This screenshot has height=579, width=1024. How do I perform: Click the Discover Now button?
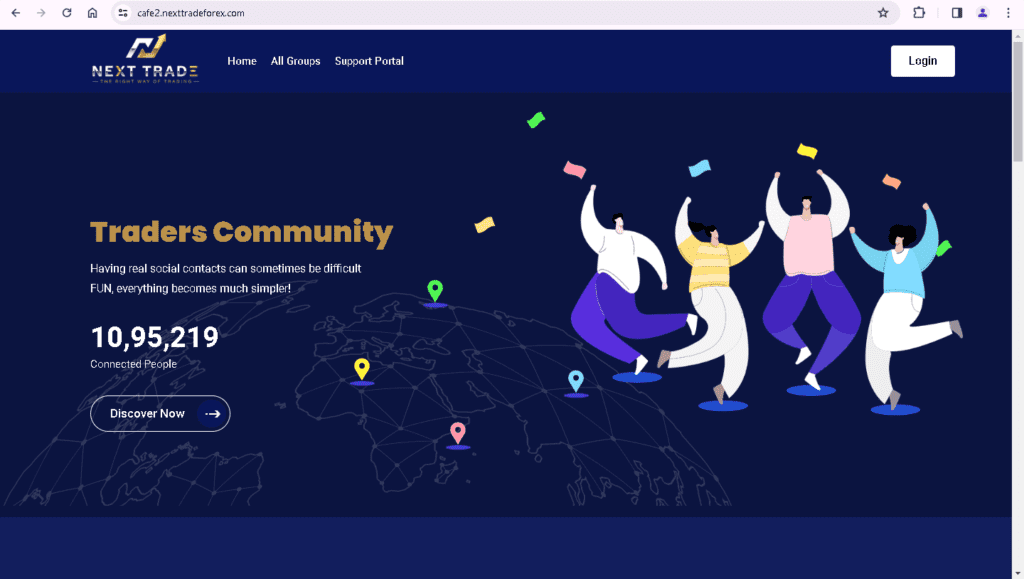(160, 414)
